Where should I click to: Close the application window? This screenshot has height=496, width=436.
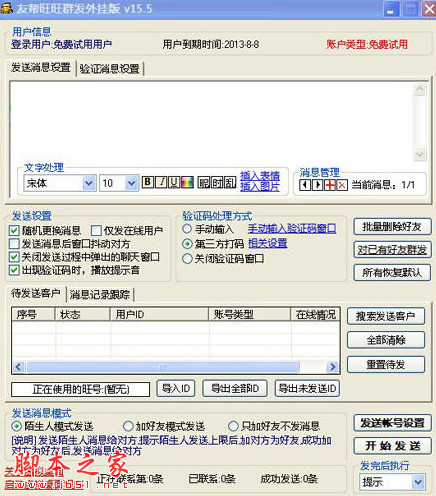[x=429, y=9]
